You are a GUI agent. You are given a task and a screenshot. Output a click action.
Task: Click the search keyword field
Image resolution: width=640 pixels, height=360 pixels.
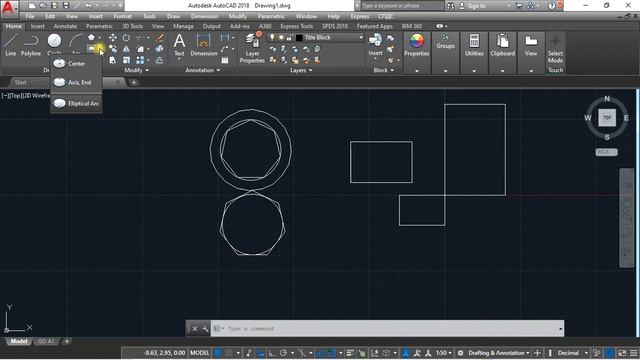click(402, 6)
